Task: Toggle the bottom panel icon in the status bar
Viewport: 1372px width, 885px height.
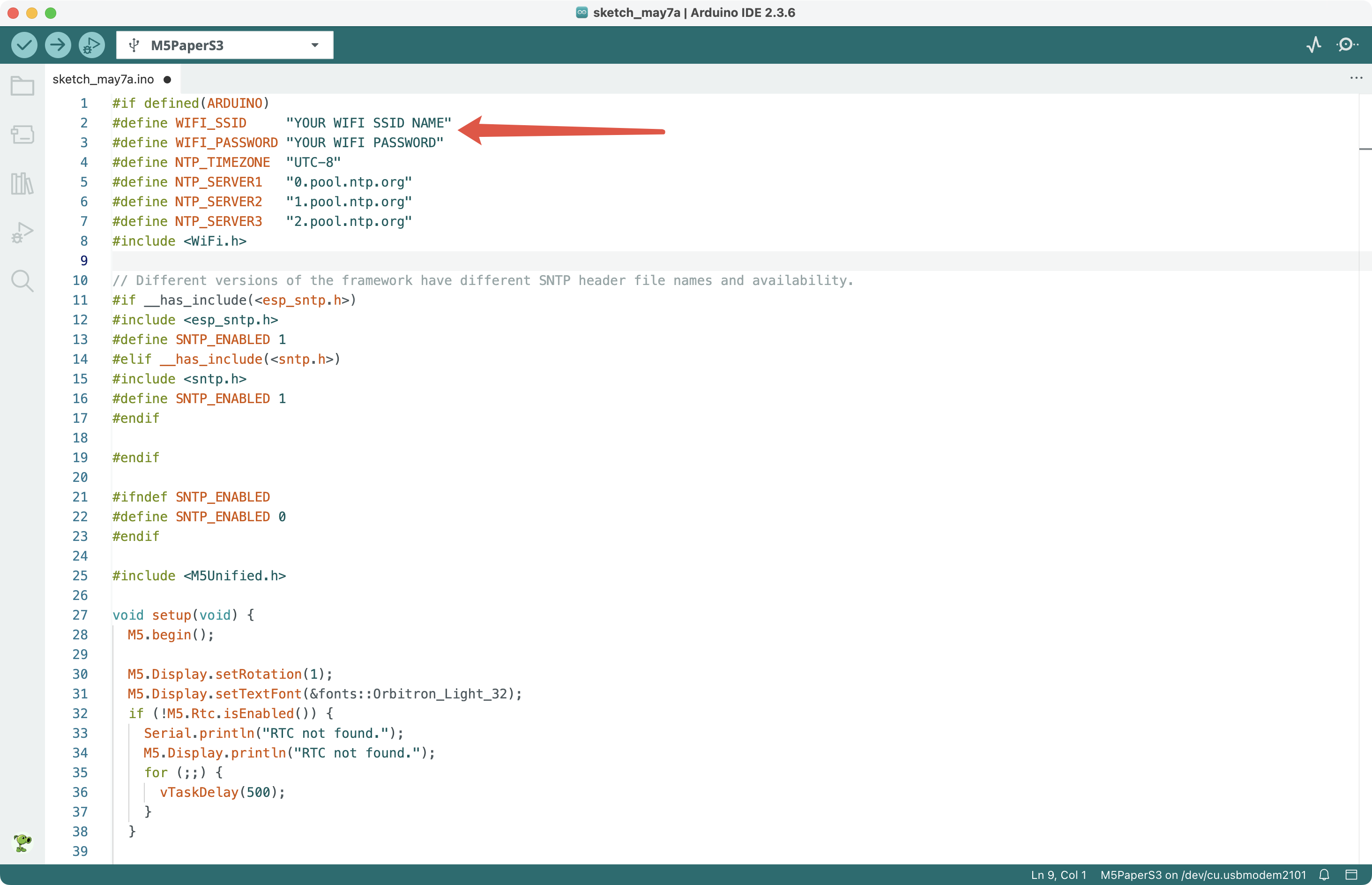Action: pyautogui.click(x=1351, y=875)
